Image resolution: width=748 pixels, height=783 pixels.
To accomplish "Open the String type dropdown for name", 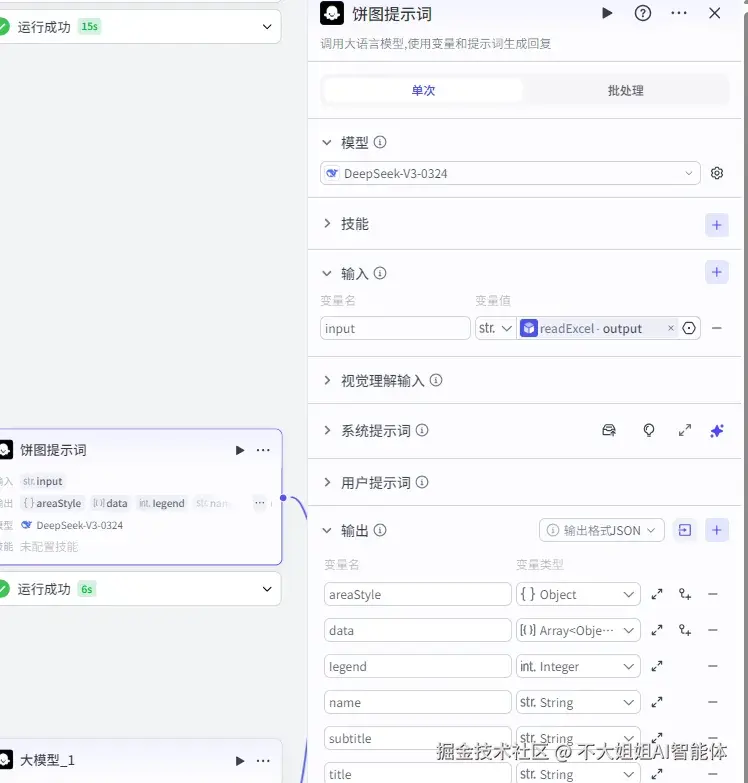I will pos(578,702).
